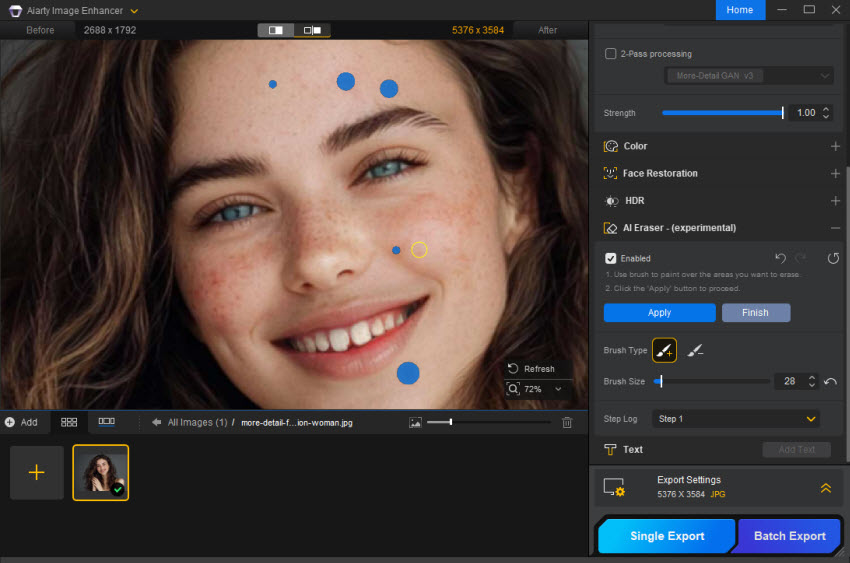
Task: Select the subtract brush type
Action: click(x=695, y=351)
